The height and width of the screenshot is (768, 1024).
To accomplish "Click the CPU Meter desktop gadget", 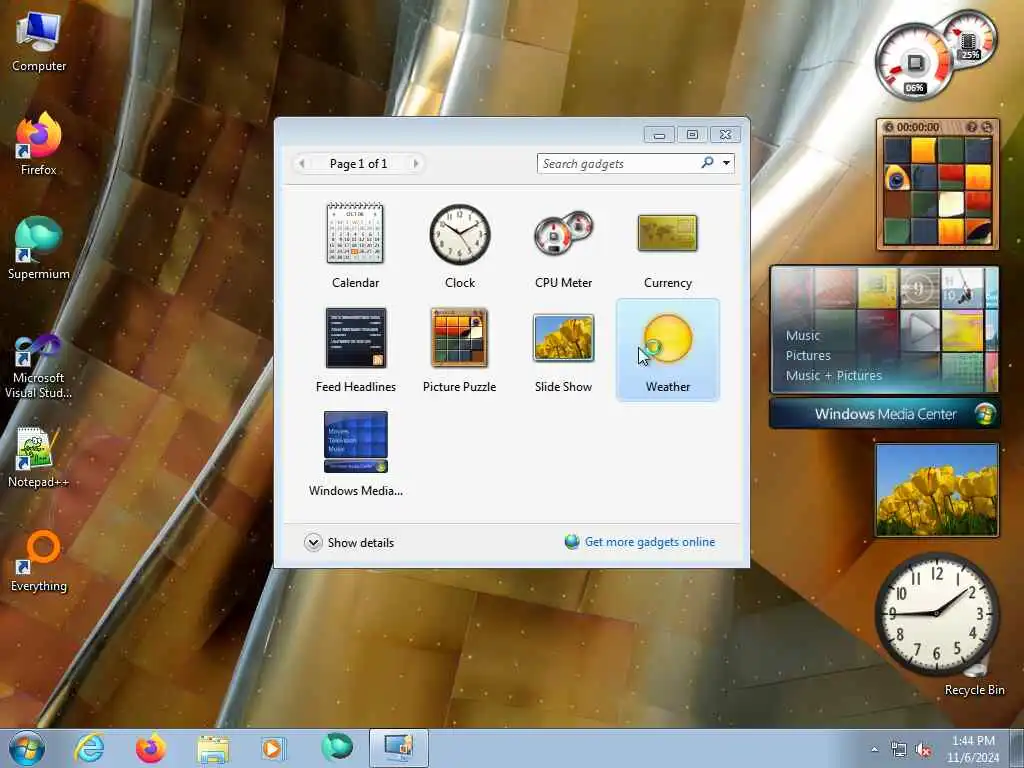I will coord(935,56).
